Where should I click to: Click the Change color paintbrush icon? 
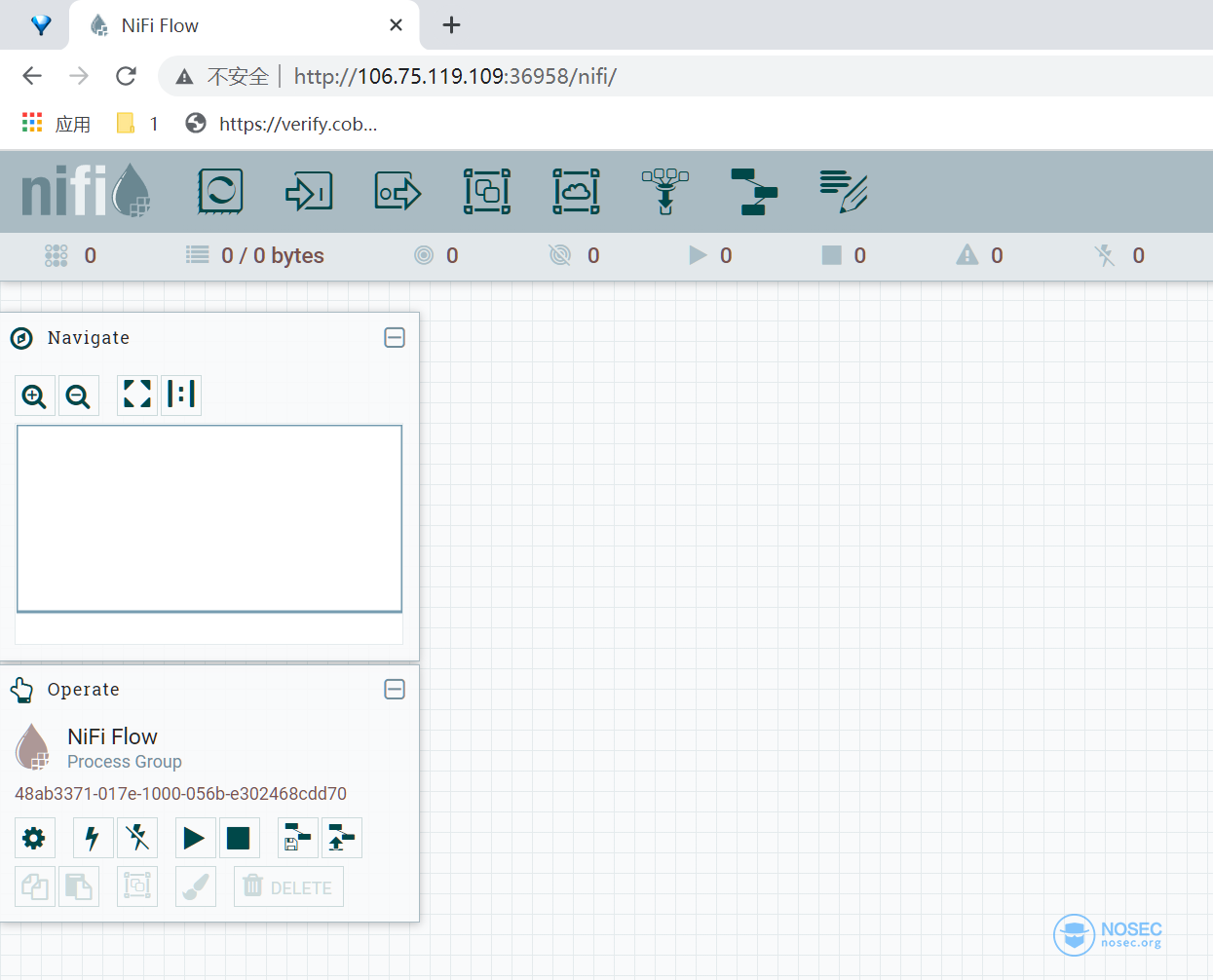196,886
